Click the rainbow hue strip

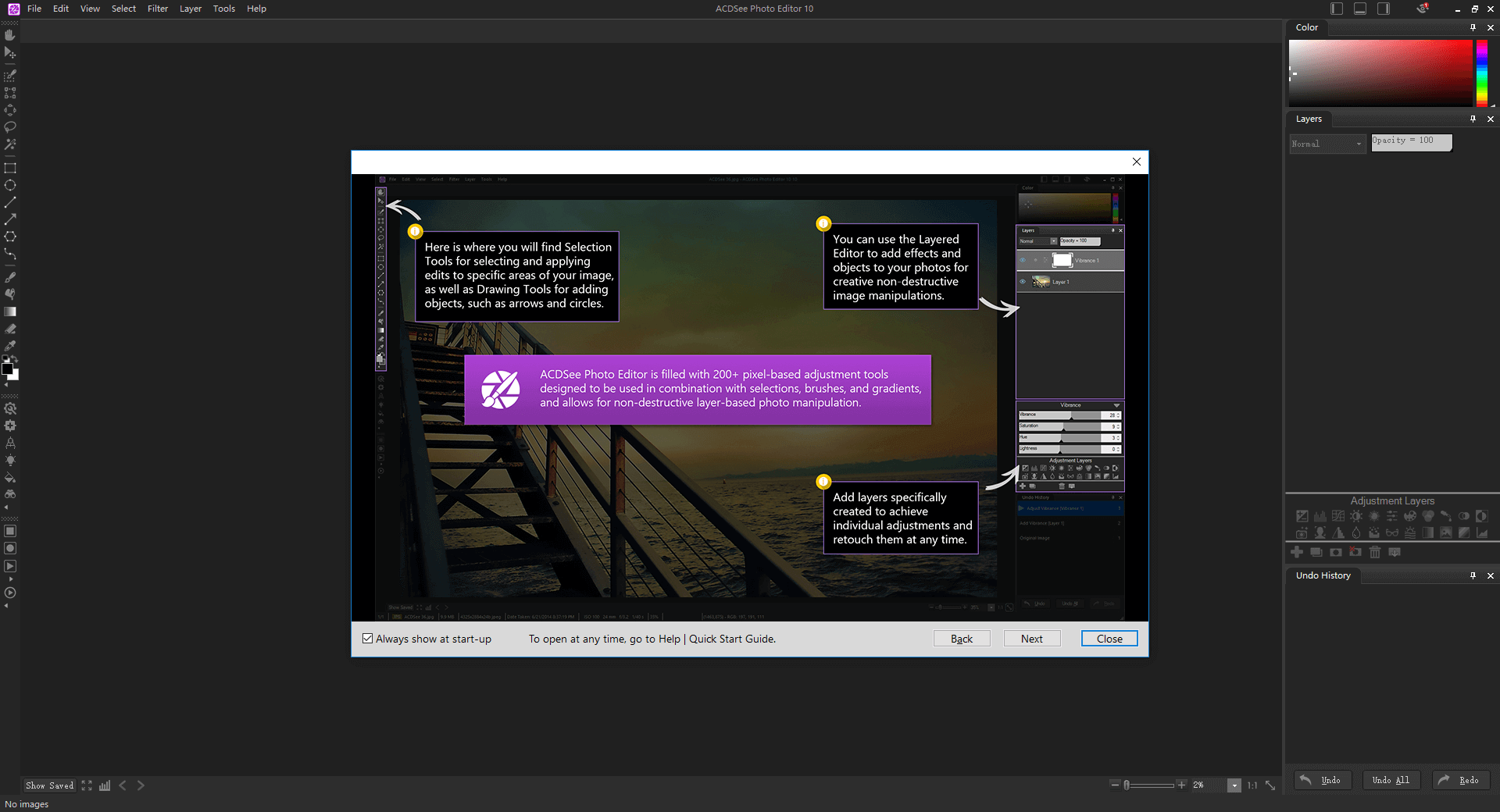coord(1481,73)
